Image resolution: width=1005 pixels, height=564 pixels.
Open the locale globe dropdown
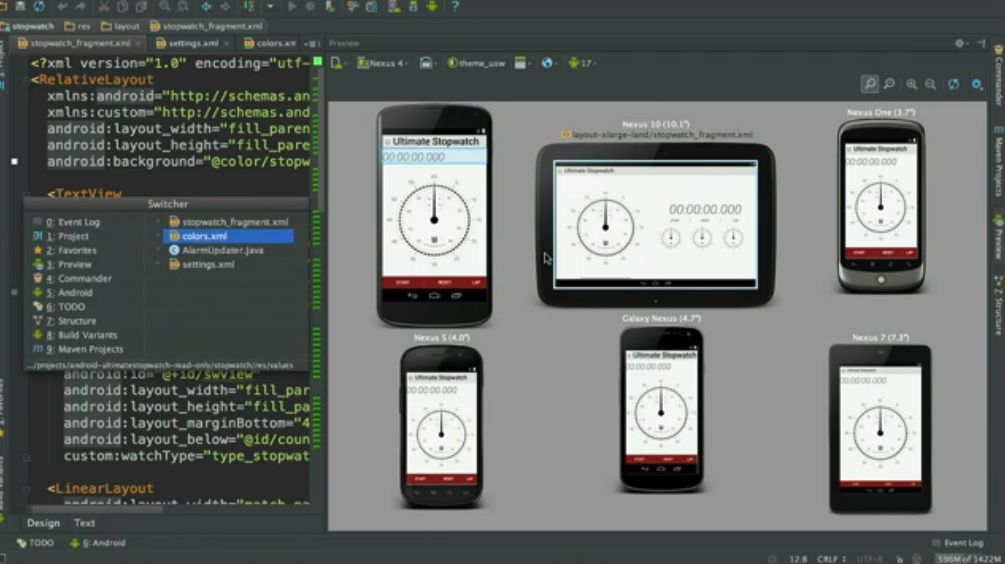coord(548,63)
